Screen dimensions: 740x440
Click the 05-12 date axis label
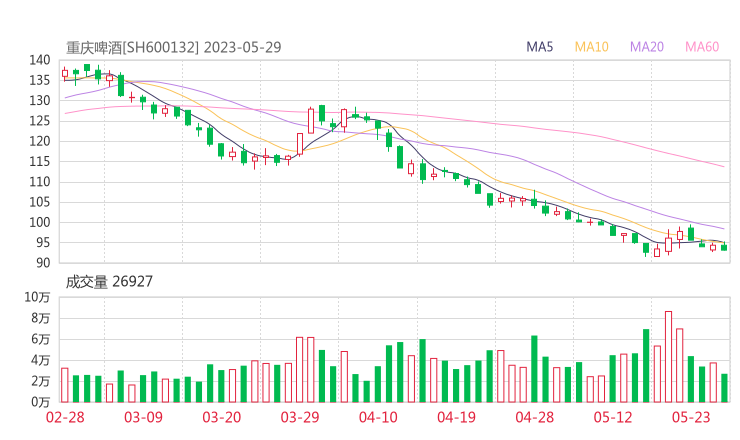pos(613,417)
